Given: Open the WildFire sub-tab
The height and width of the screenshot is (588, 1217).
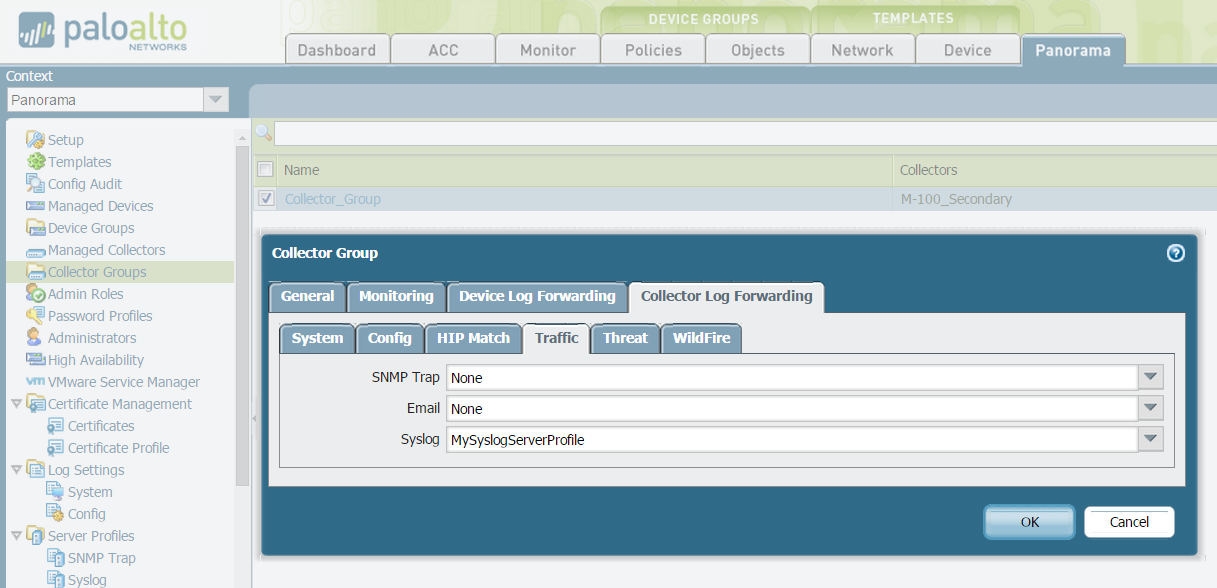Looking at the screenshot, I should tap(701, 338).
